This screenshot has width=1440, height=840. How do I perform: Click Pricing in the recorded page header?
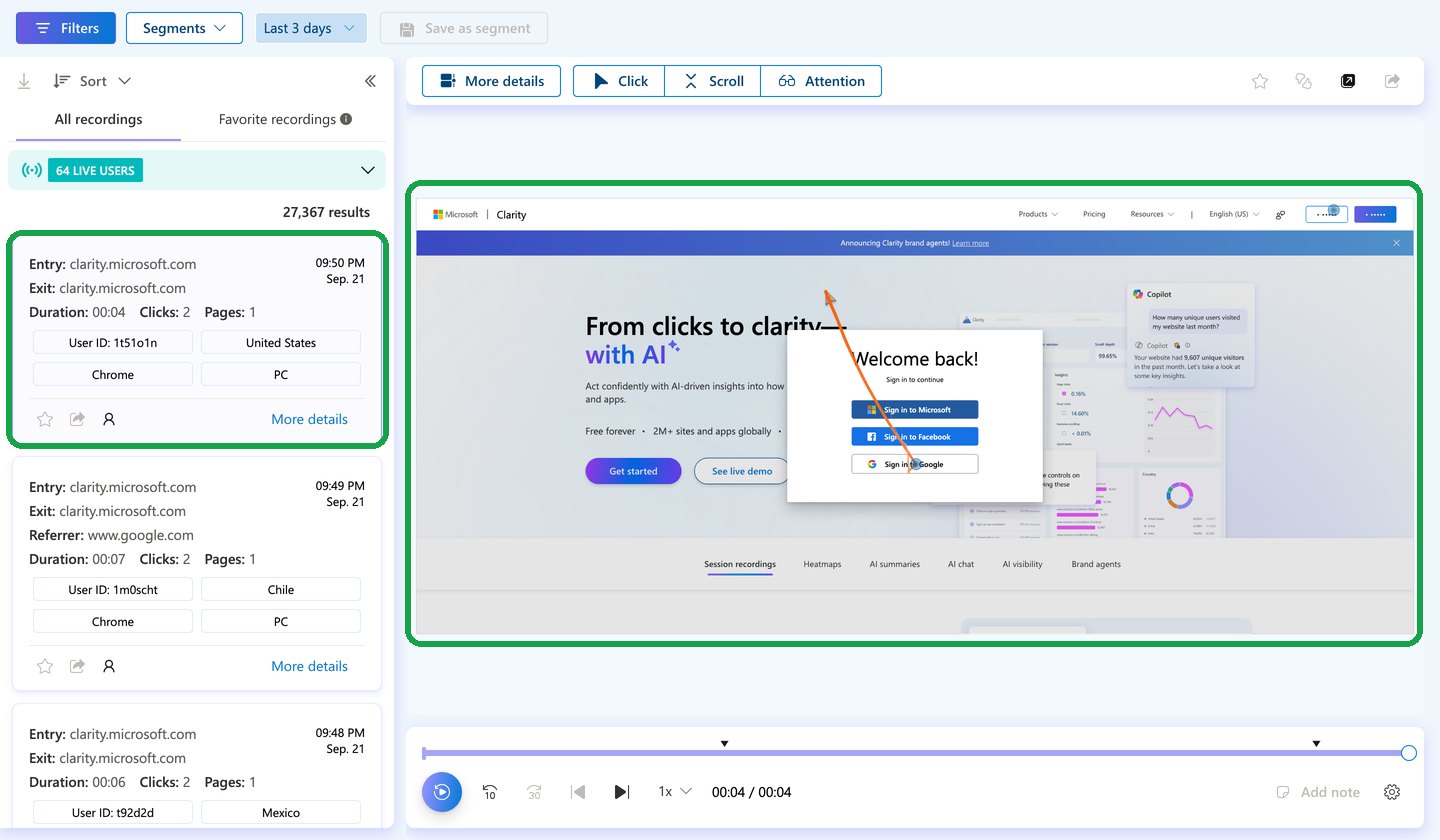(x=1094, y=214)
